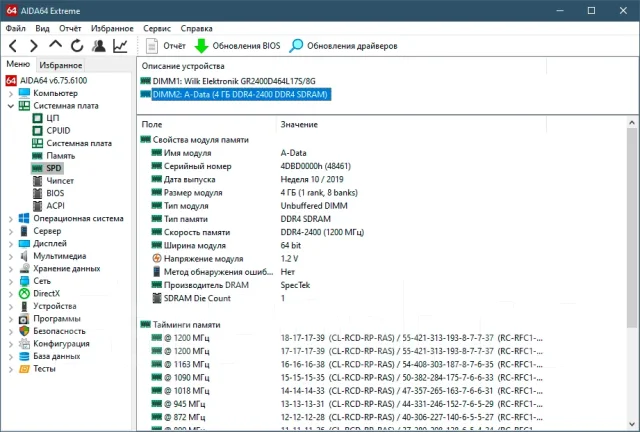The width and height of the screenshot is (640, 432).
Task: Click the Тесты icon
Action: tap(24, 369)
